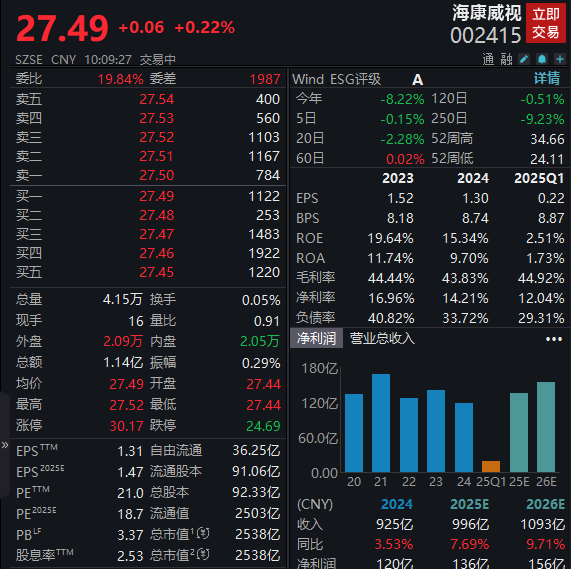Click the 外盘 value 2.09万

tap(123, 341)
